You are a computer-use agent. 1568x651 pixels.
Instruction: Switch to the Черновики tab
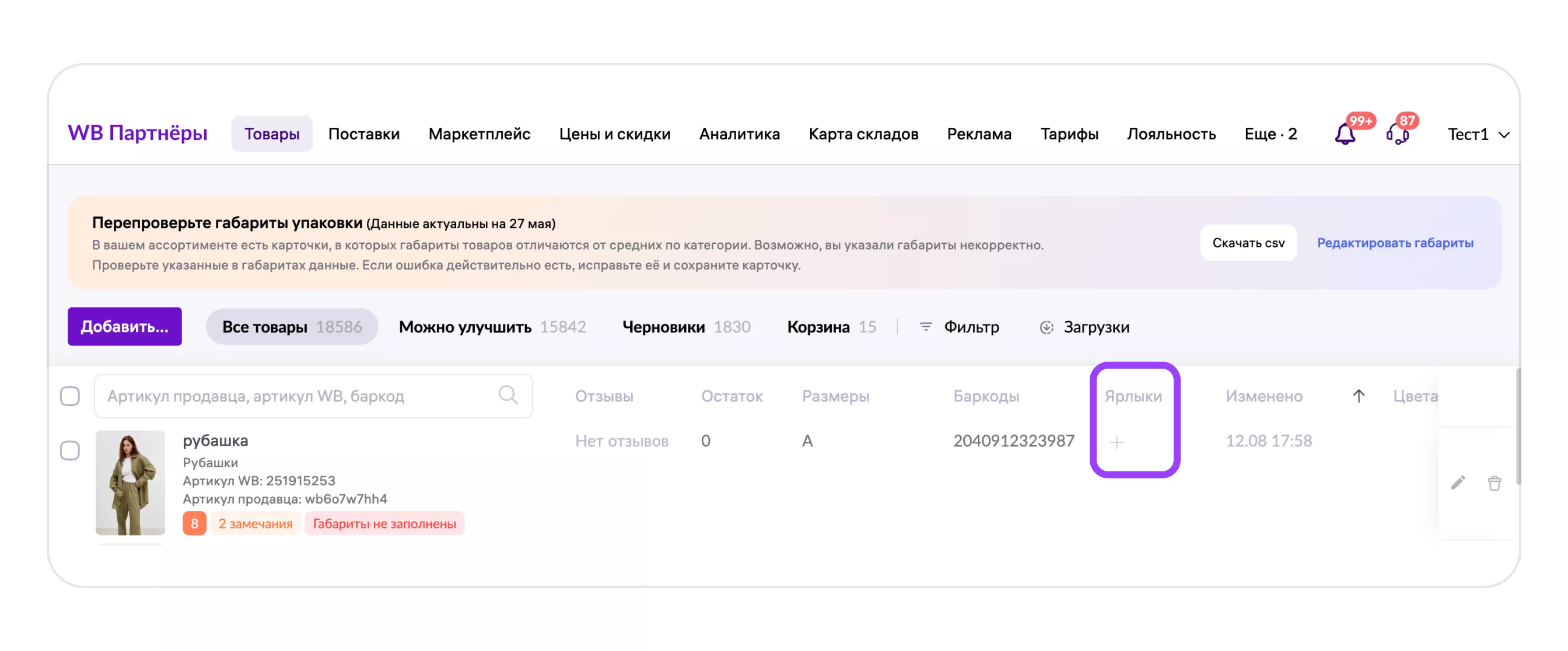click(685, 327)
